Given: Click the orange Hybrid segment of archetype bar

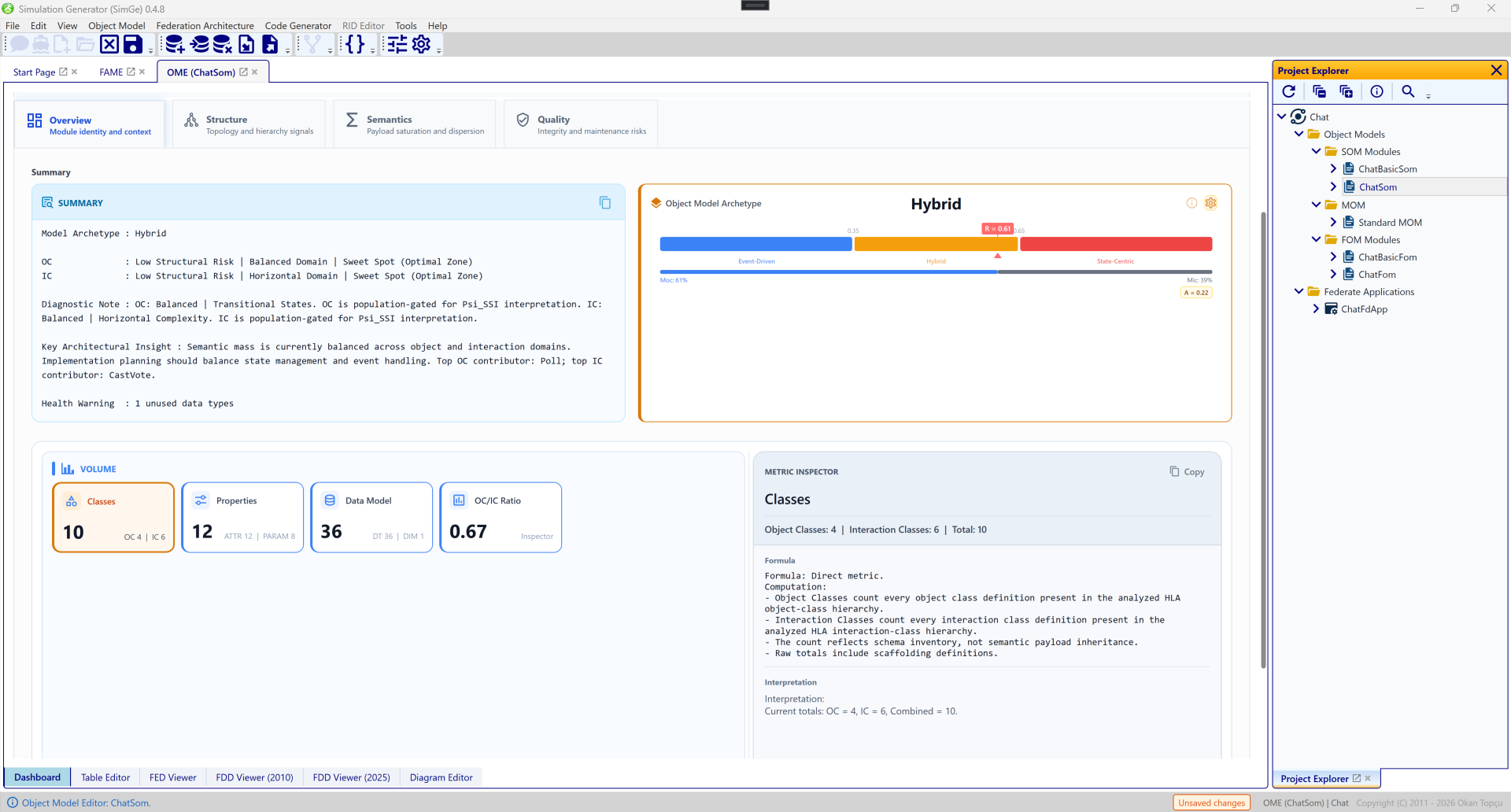Looking at the screenshot, I should click(936, 244).
